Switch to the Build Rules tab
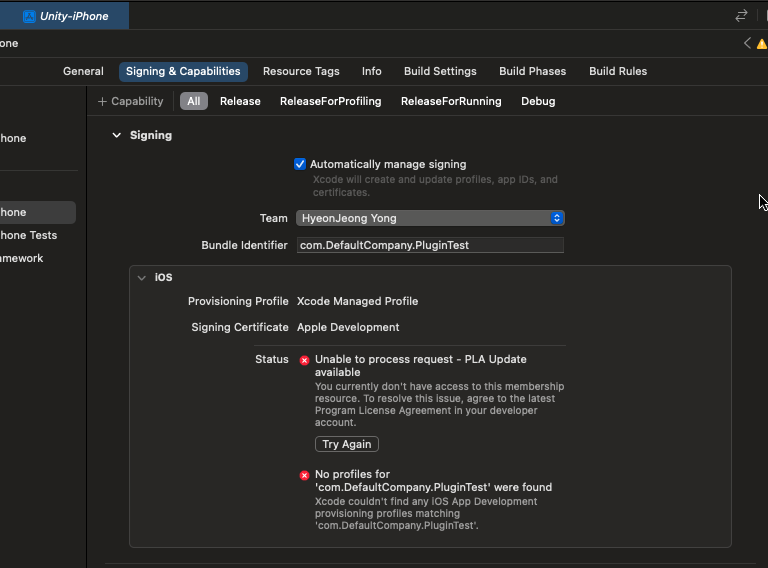This screenshot has height=568, width=768. [618, 71]
